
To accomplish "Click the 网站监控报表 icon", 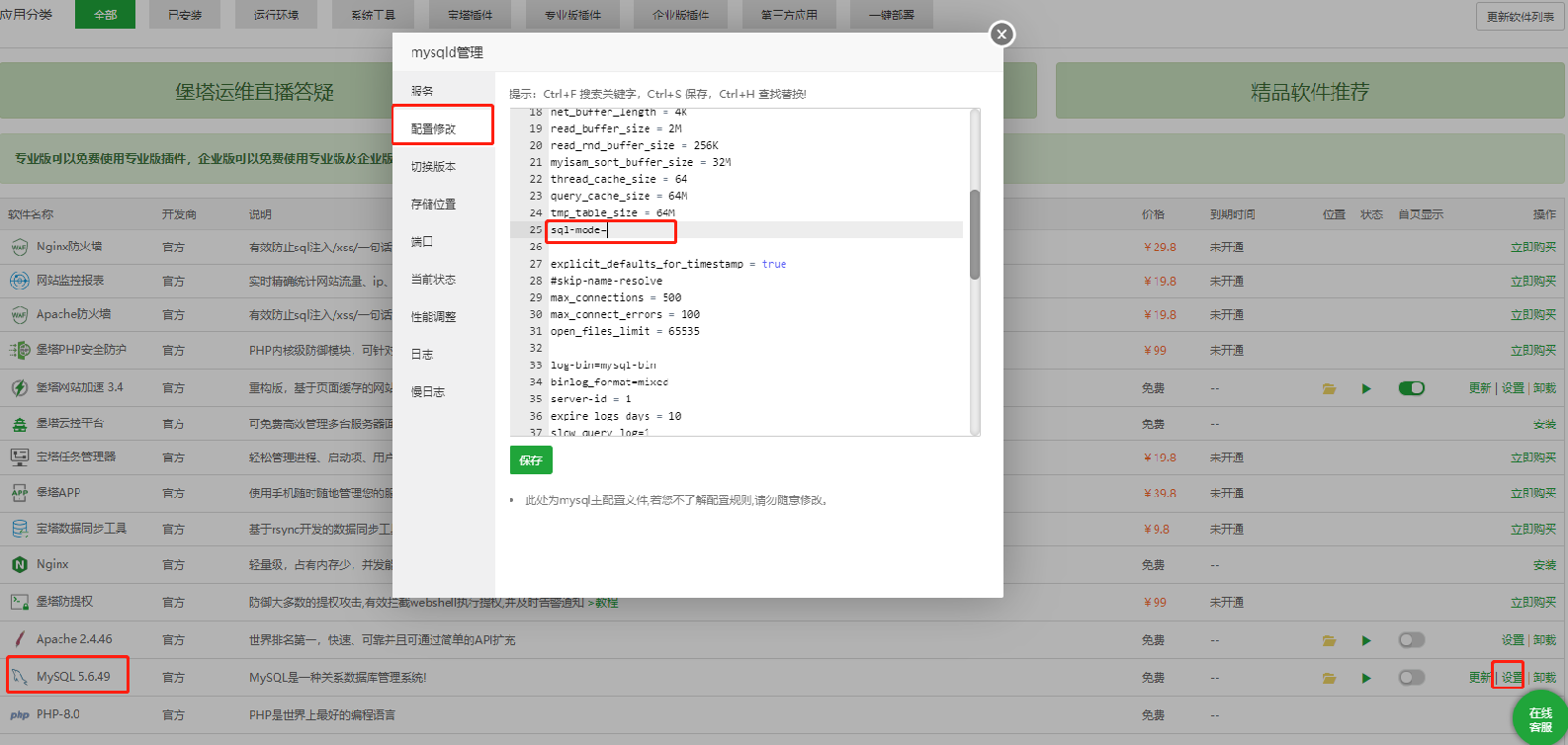I will click(x=20, y=281).
